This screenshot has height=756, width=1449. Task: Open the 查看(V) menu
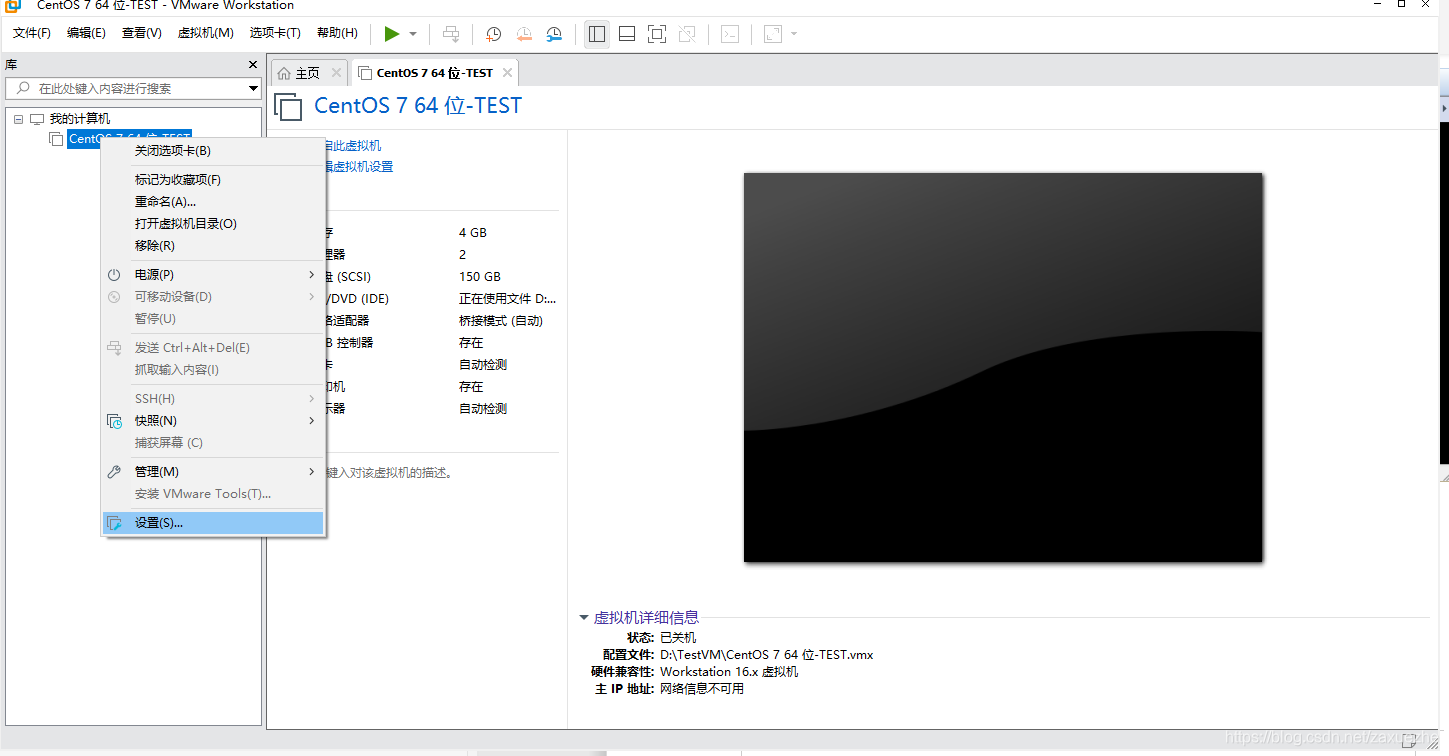point(141,33)
